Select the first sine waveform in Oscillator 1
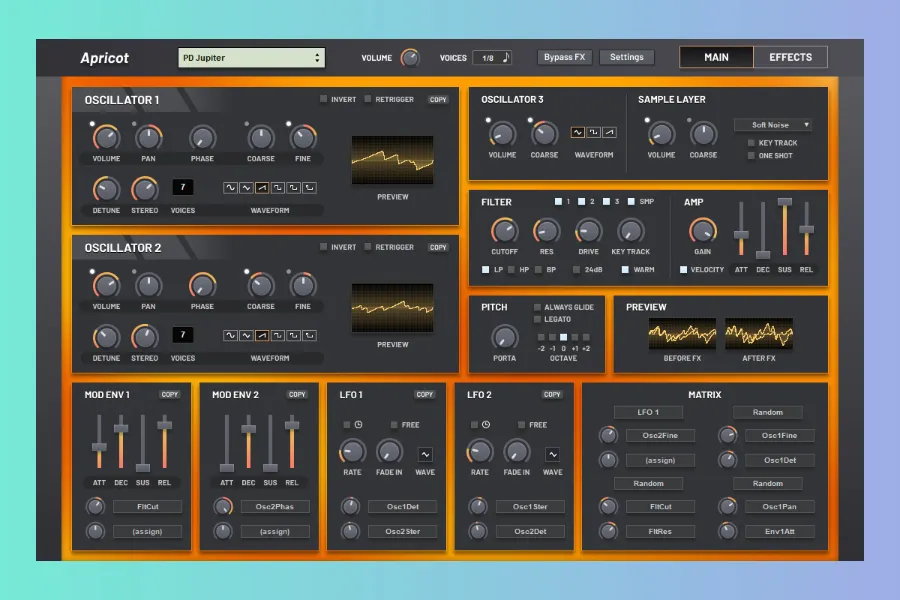This screenshot has height=600, width=900. (x=230, y=187)
